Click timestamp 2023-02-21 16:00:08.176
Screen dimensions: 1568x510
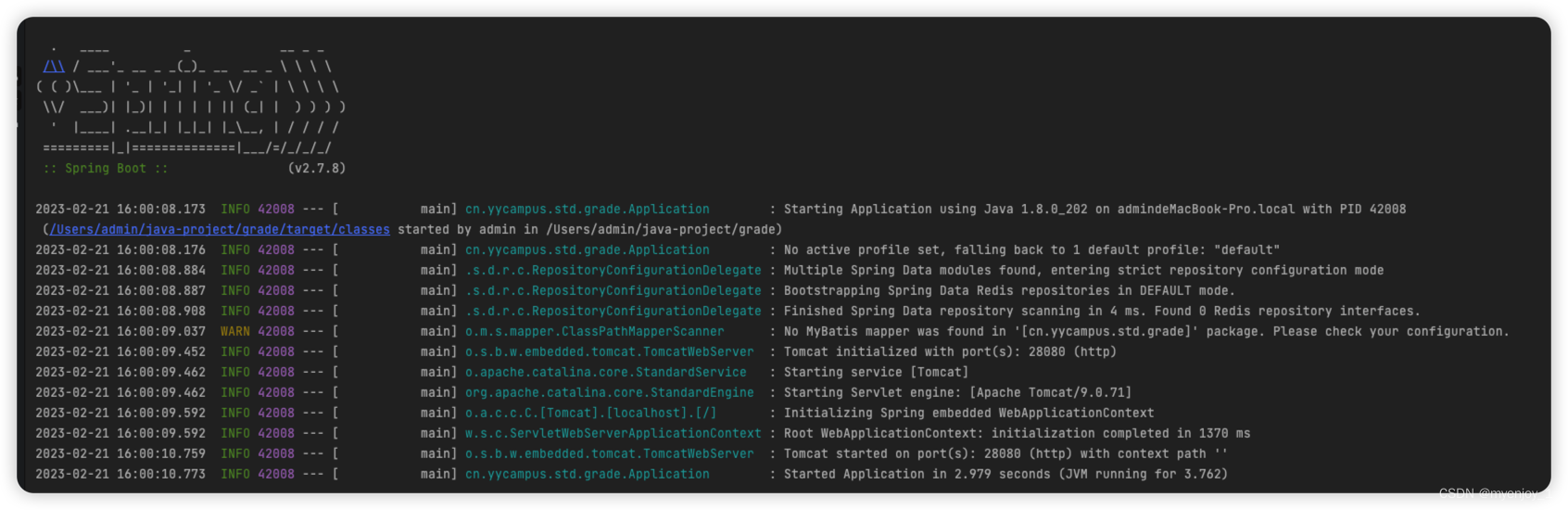tap(120, 249)
